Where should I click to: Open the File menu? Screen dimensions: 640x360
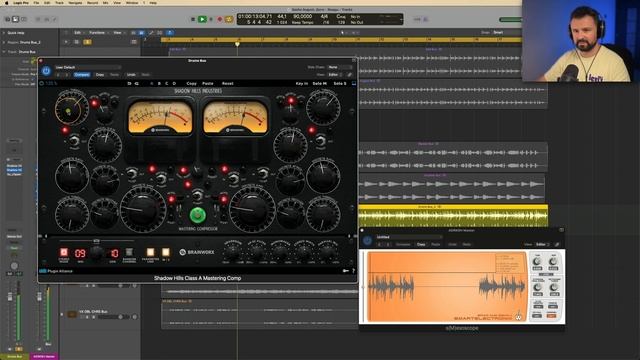point(36,2)
